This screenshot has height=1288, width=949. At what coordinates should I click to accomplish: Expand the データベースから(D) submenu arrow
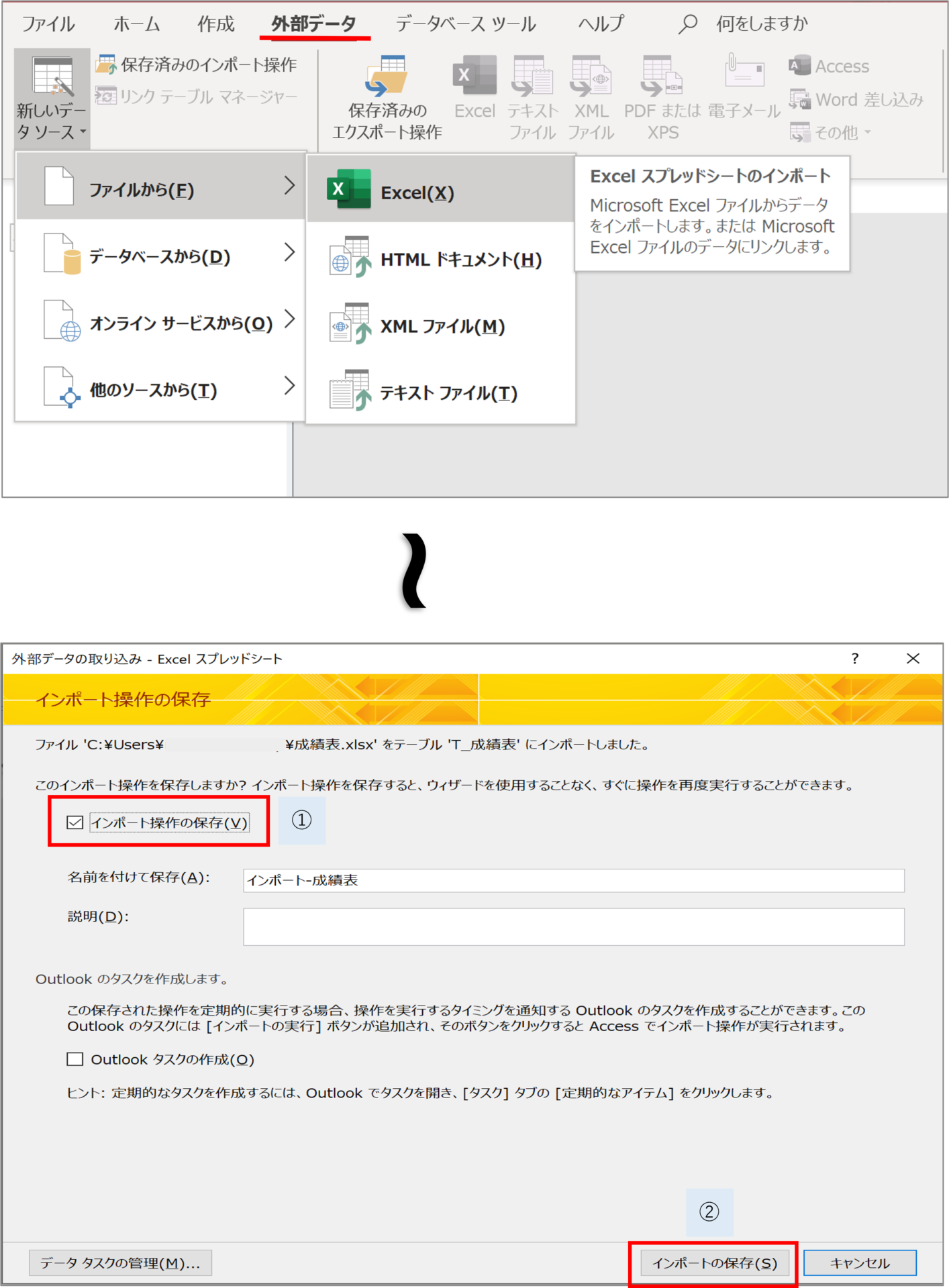click(289, 252)
